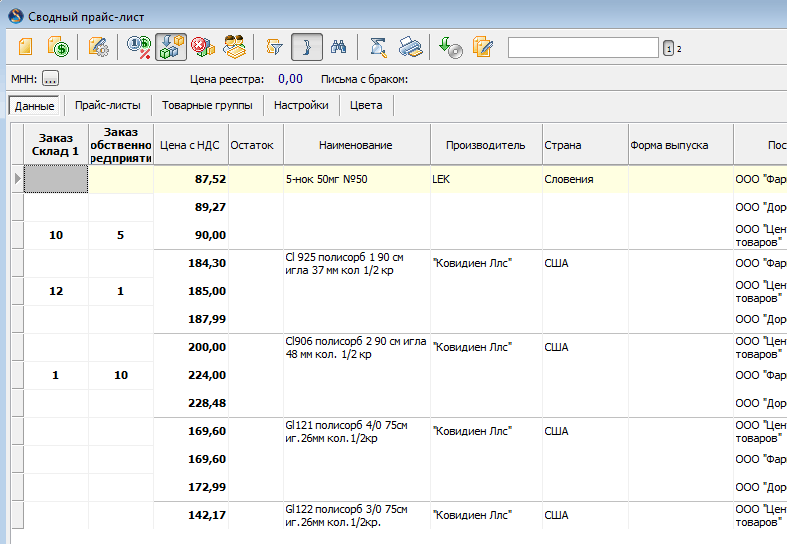Click the two people suppliers icon

234,47
